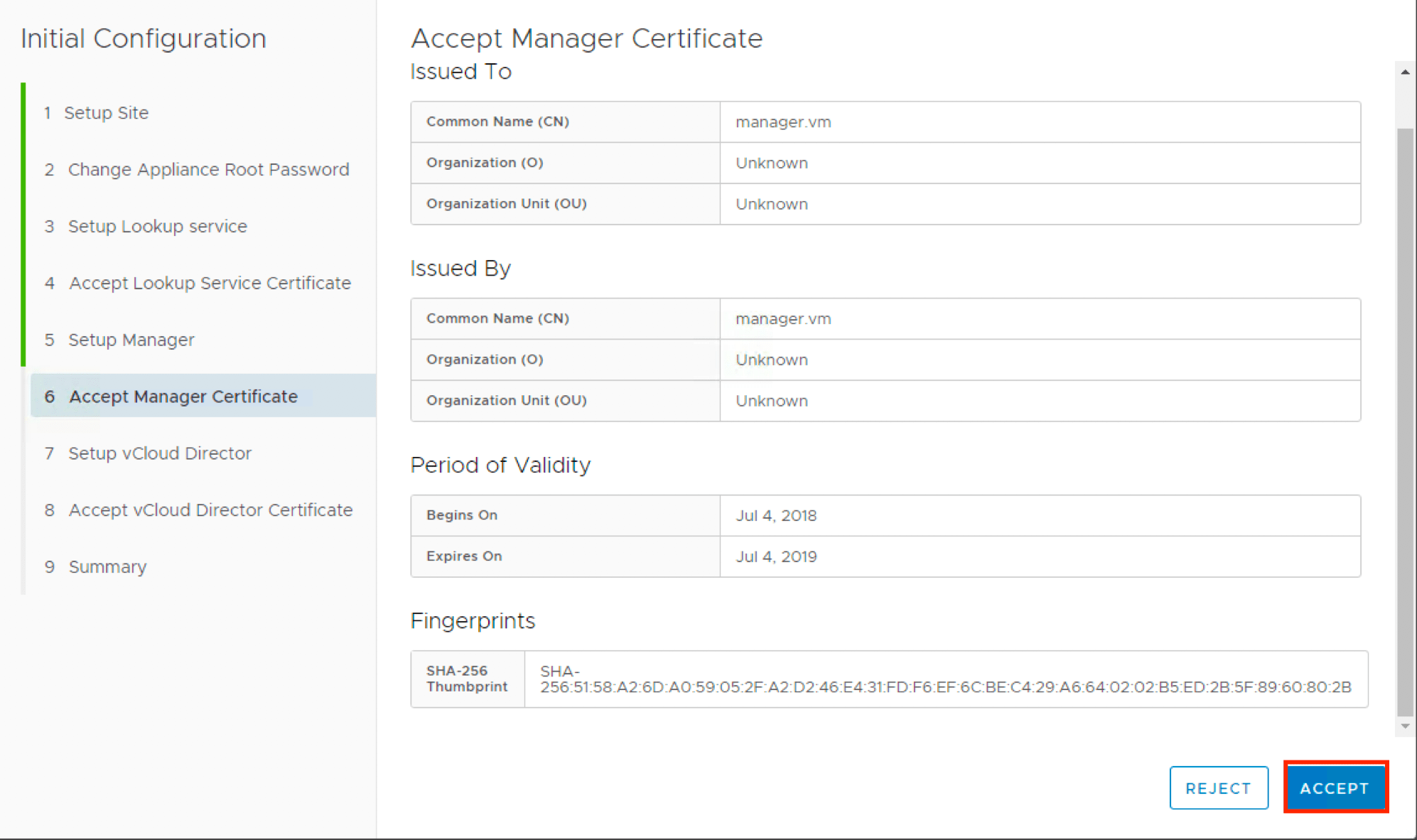Click the Begins On date value
The width and height of the screenshot is (1417, 840).
click(776, 516)
